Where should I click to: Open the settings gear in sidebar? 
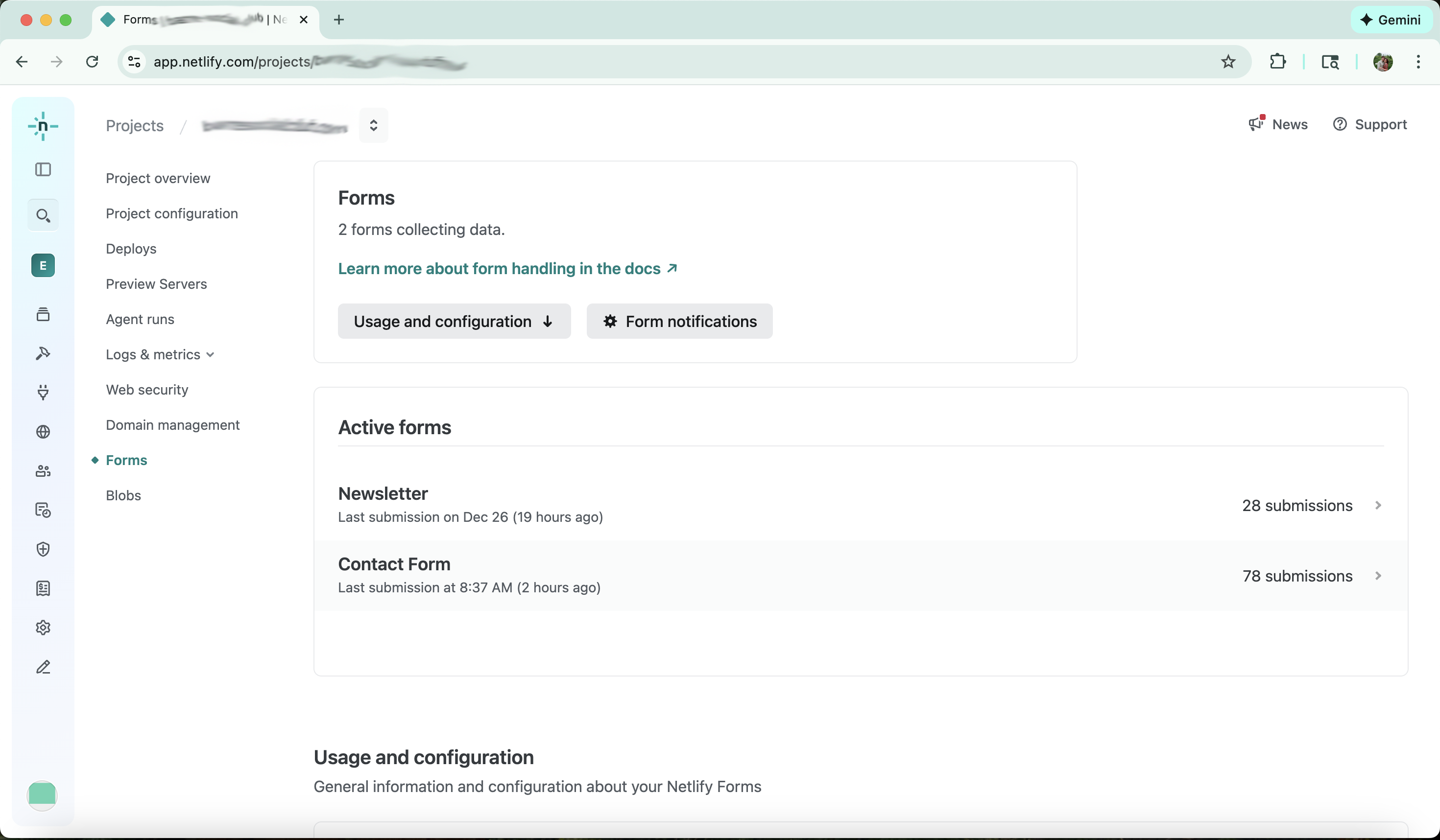pos(44,627)
